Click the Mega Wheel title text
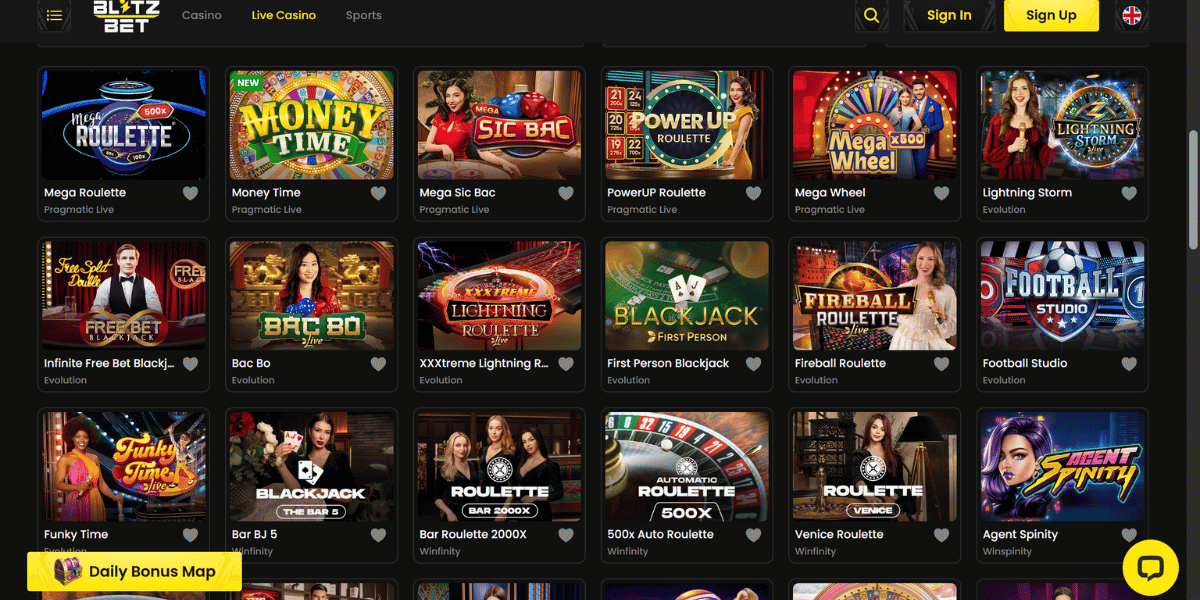Viewport: 1200px width, 600px height. pyautogui.click(x=830, y=193)
